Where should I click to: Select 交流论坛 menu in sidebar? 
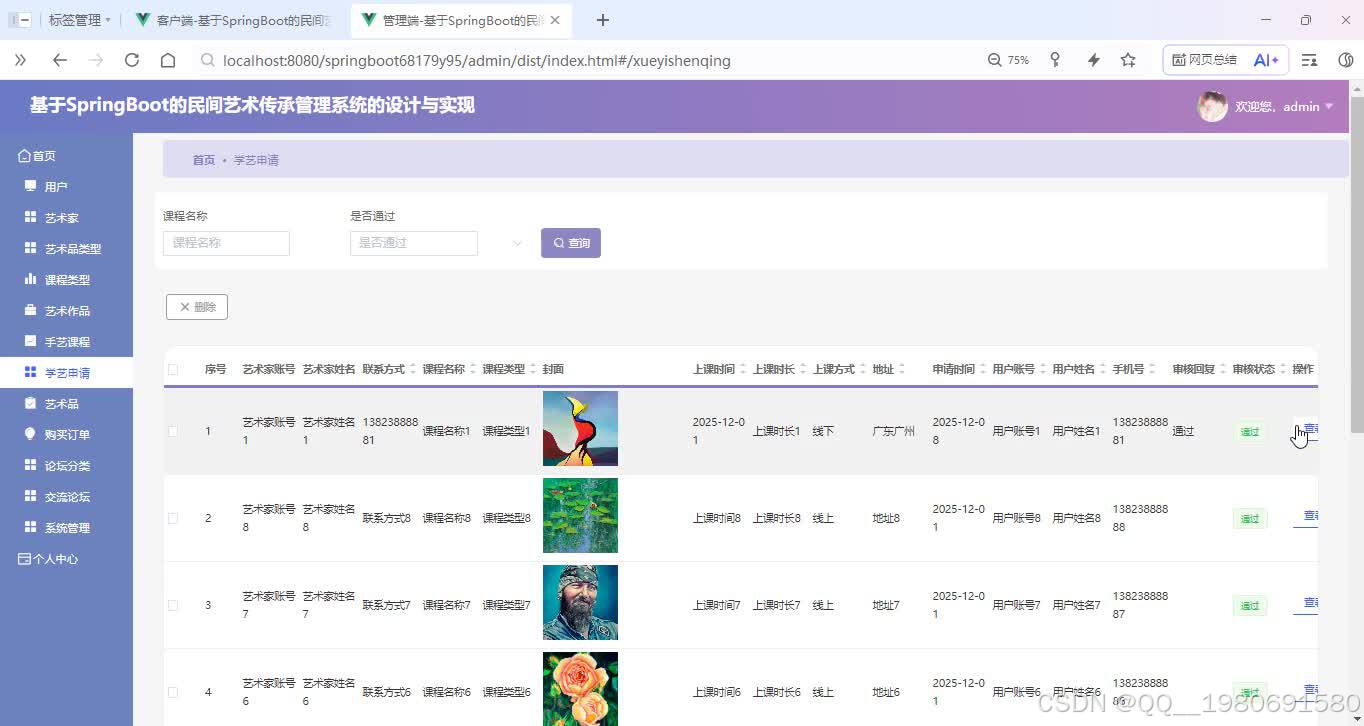click(x=67, y=497)
